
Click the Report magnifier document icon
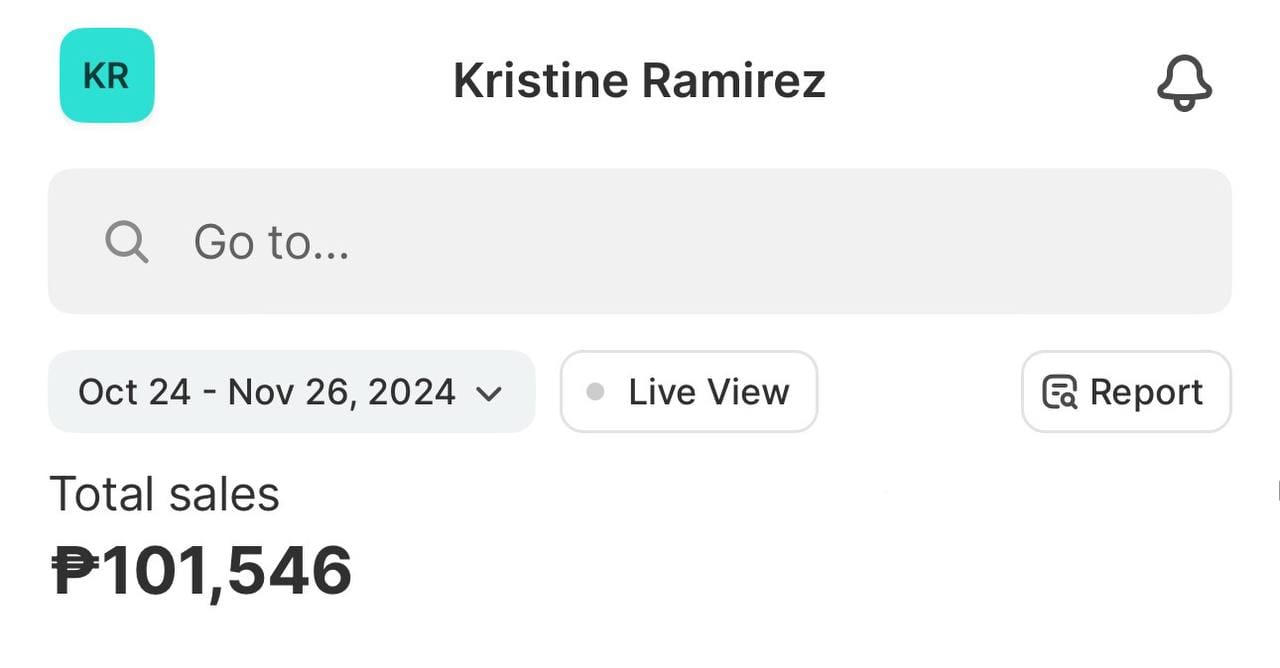click(1060, 392)
